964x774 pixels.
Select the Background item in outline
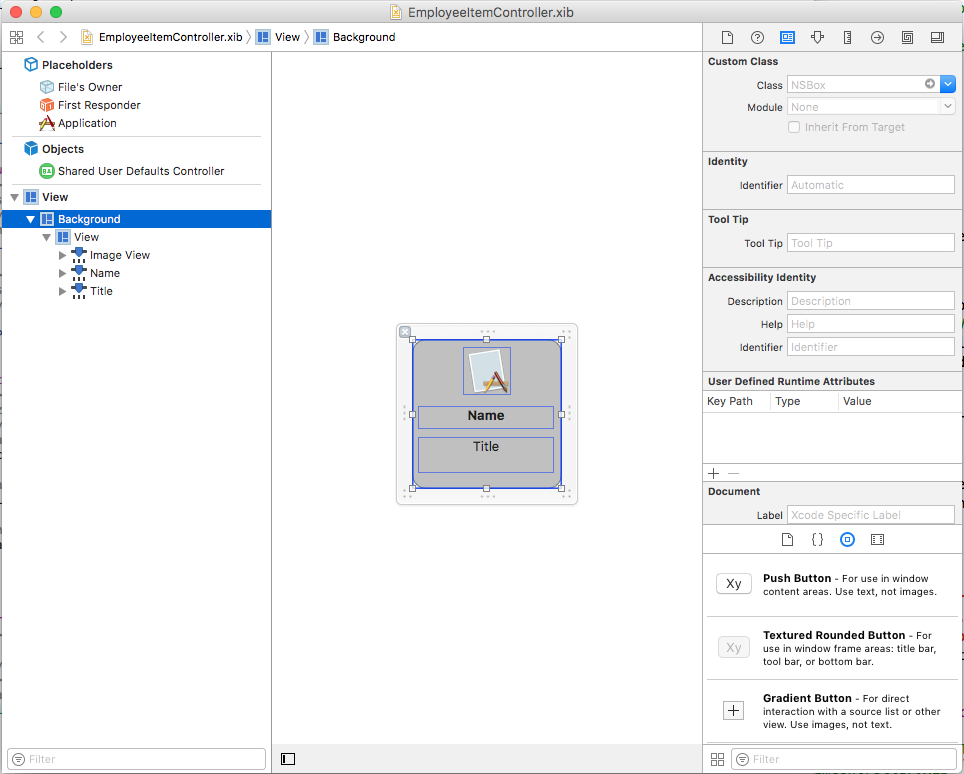tap(136, 219)
